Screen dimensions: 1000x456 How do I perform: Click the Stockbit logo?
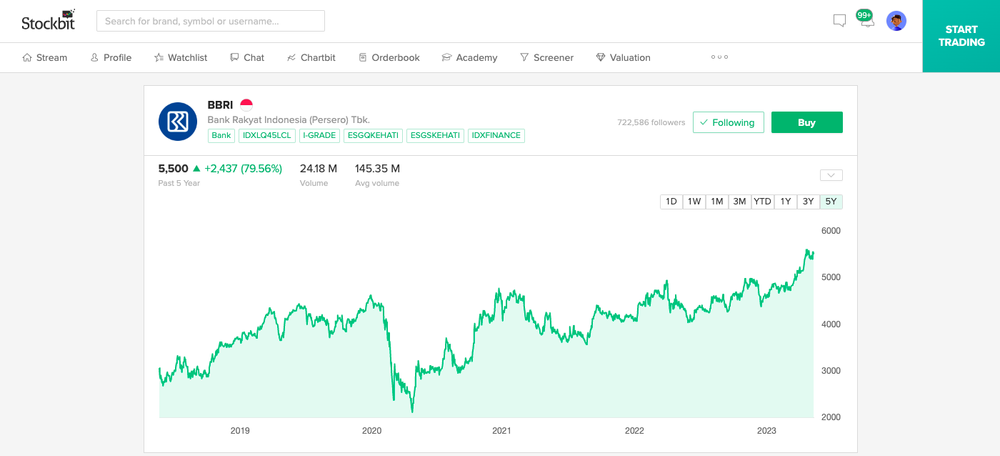tap(48, 21)
